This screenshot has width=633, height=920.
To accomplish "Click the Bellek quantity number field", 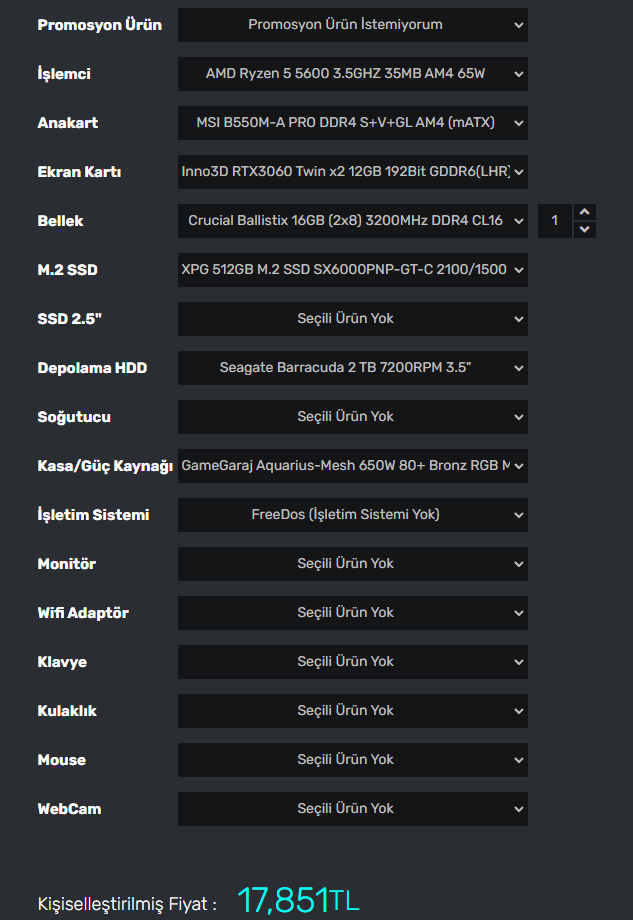I will [x=556, y=221].
